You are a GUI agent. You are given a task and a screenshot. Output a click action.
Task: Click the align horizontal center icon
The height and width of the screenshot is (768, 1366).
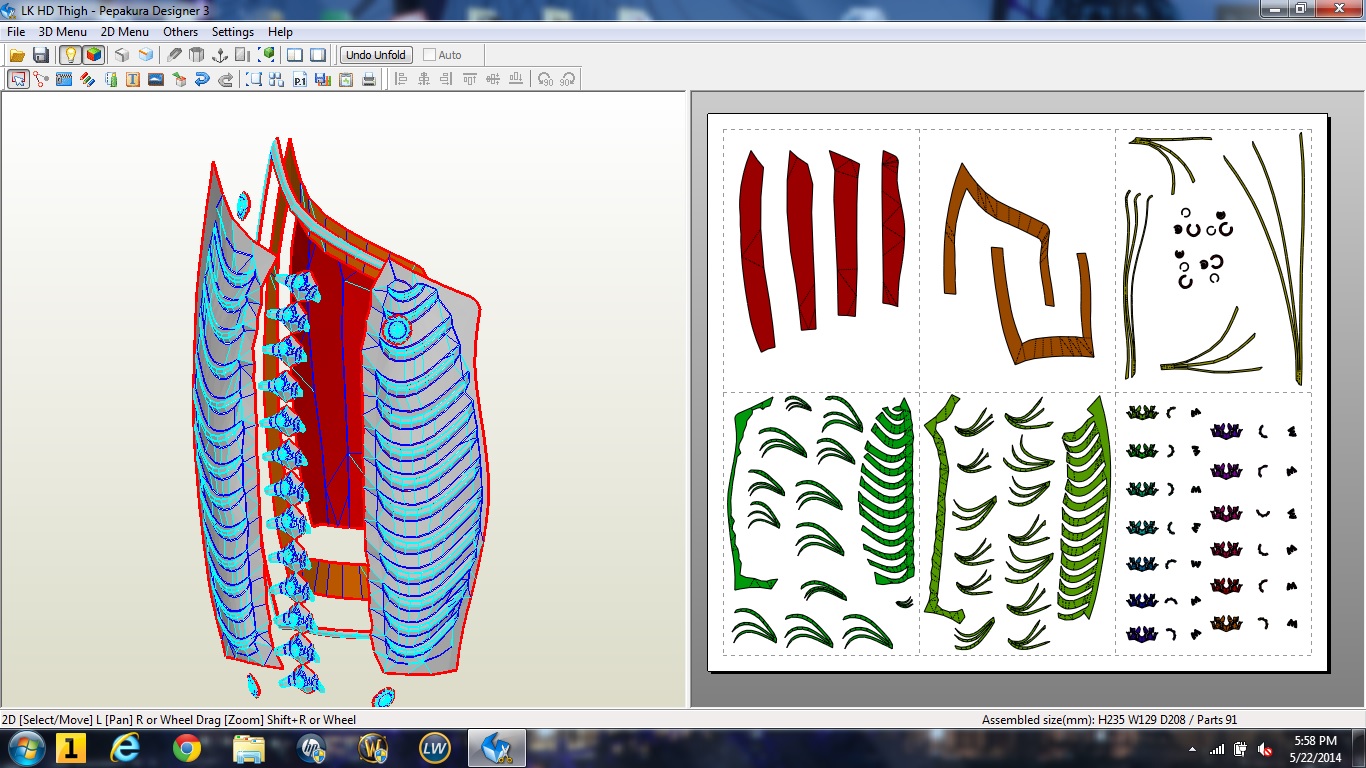click(x=424, y=79)
